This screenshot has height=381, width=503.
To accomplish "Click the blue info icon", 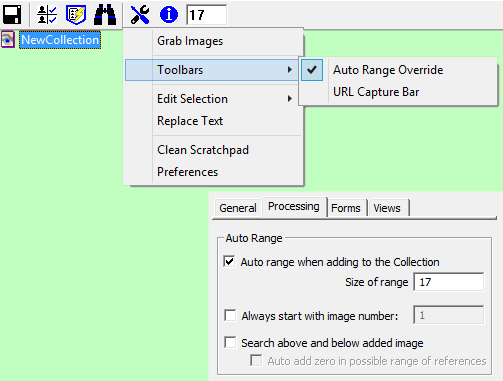I will (169, 15).
